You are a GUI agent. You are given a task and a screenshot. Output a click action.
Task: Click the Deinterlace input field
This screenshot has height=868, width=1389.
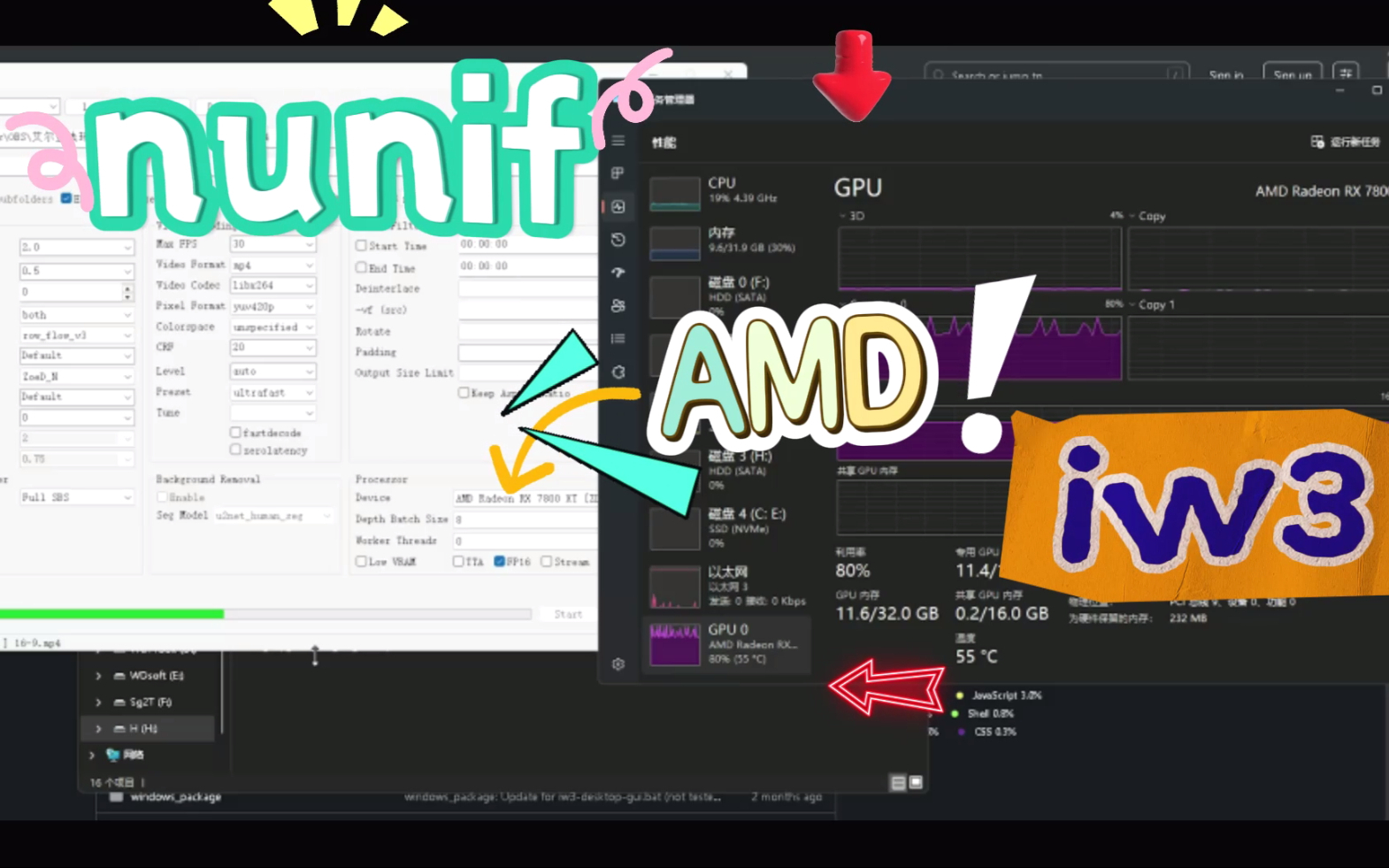(x=527, y=288)
